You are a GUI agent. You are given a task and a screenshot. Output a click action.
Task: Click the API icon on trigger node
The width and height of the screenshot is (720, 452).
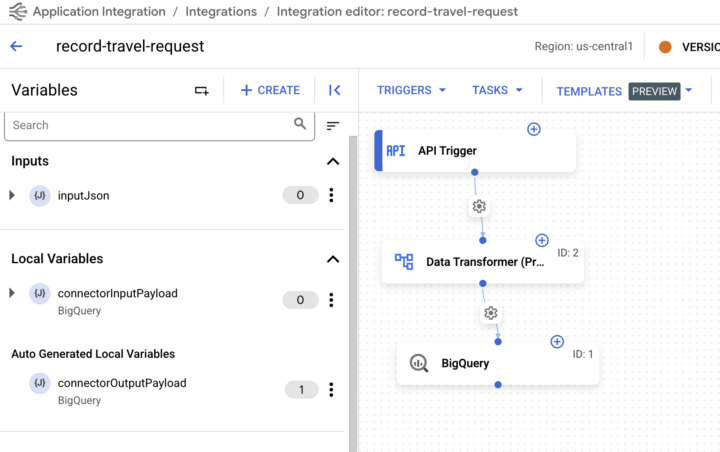[395, 151]
